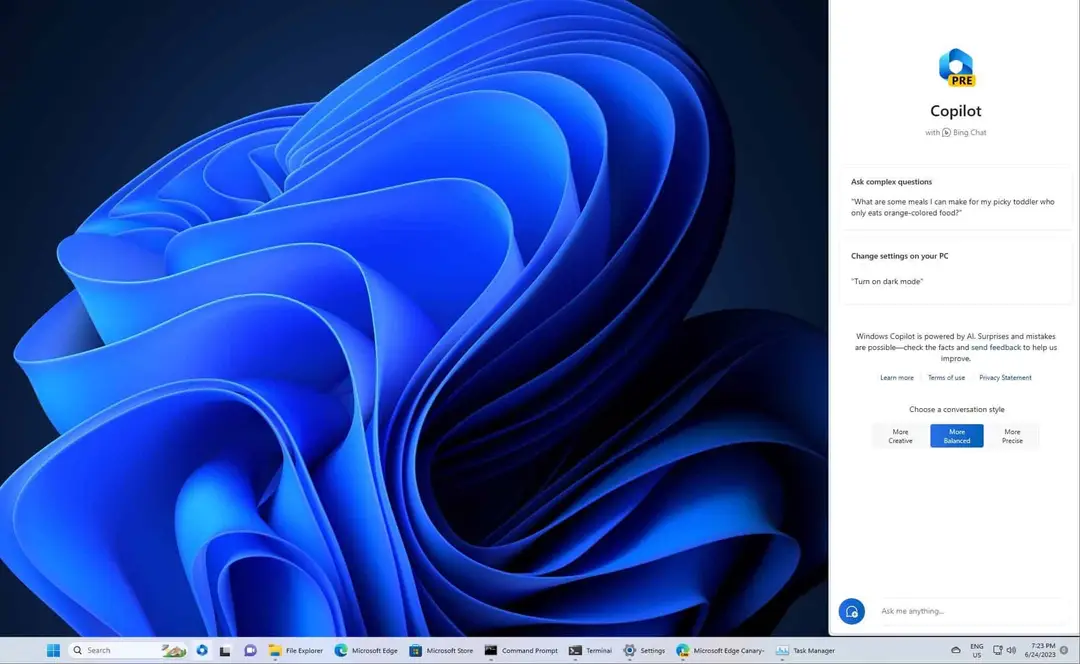Click the volume speaker tray icon
The image size is (1080, 664).
point(1011,650)
